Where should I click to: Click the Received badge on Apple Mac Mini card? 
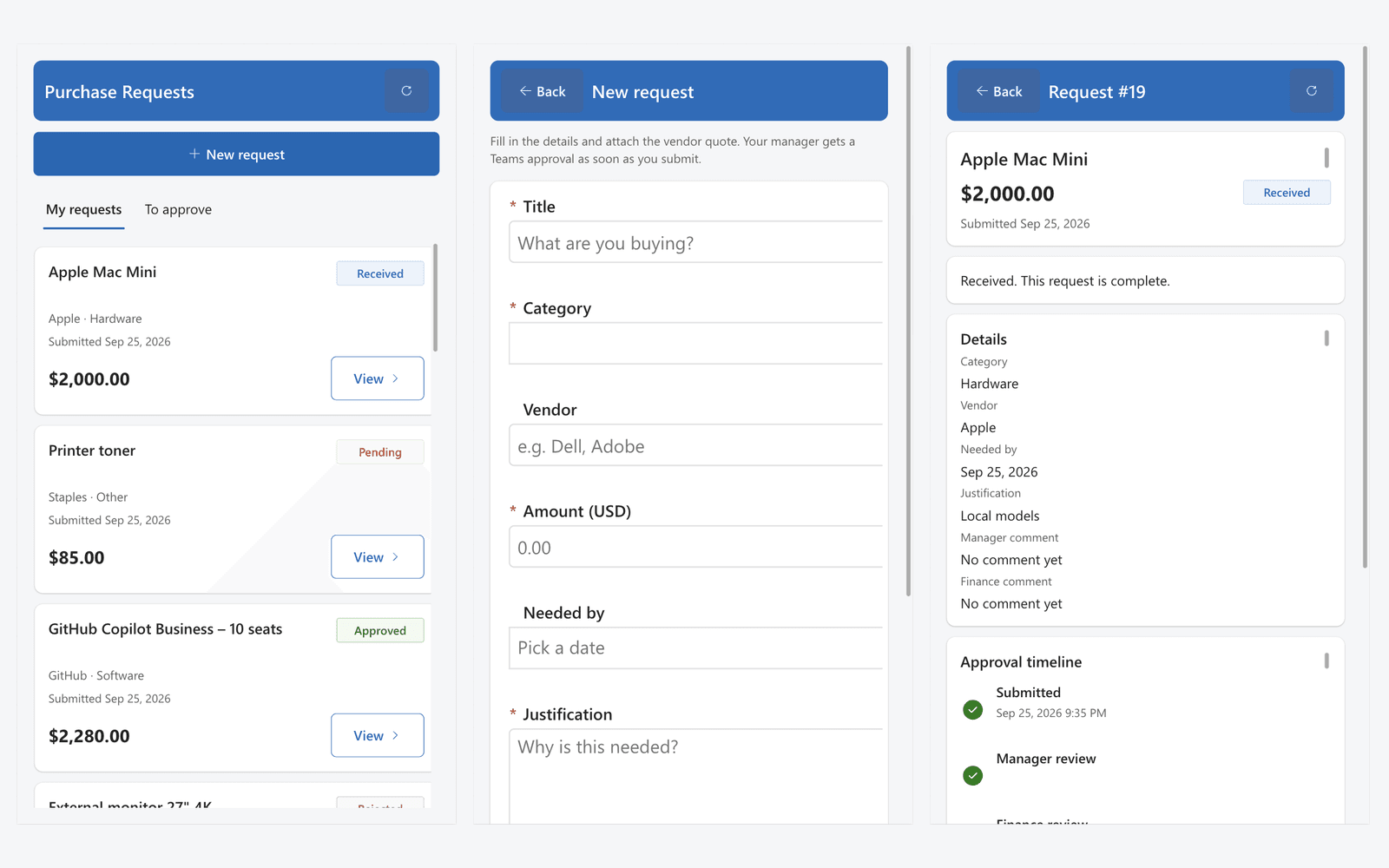380,273
